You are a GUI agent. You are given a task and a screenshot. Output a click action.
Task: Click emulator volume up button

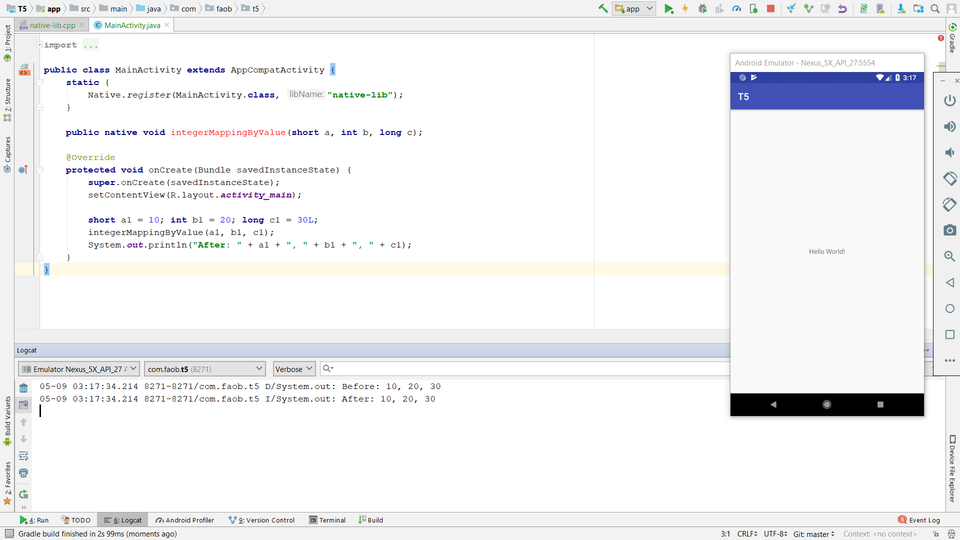tap(950, 127)
